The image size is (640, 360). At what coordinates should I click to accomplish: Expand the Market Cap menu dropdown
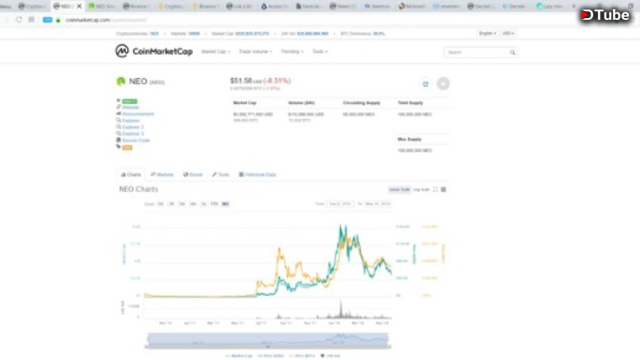click(216, 51)
